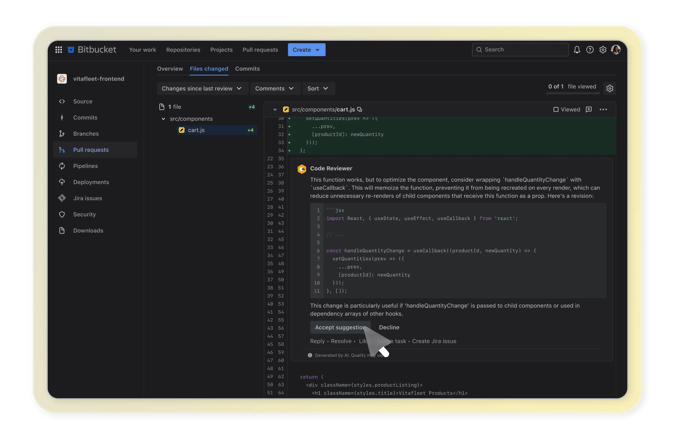
Task: Click the Pipelines sidebar icon
Action: tap(62, 166)
